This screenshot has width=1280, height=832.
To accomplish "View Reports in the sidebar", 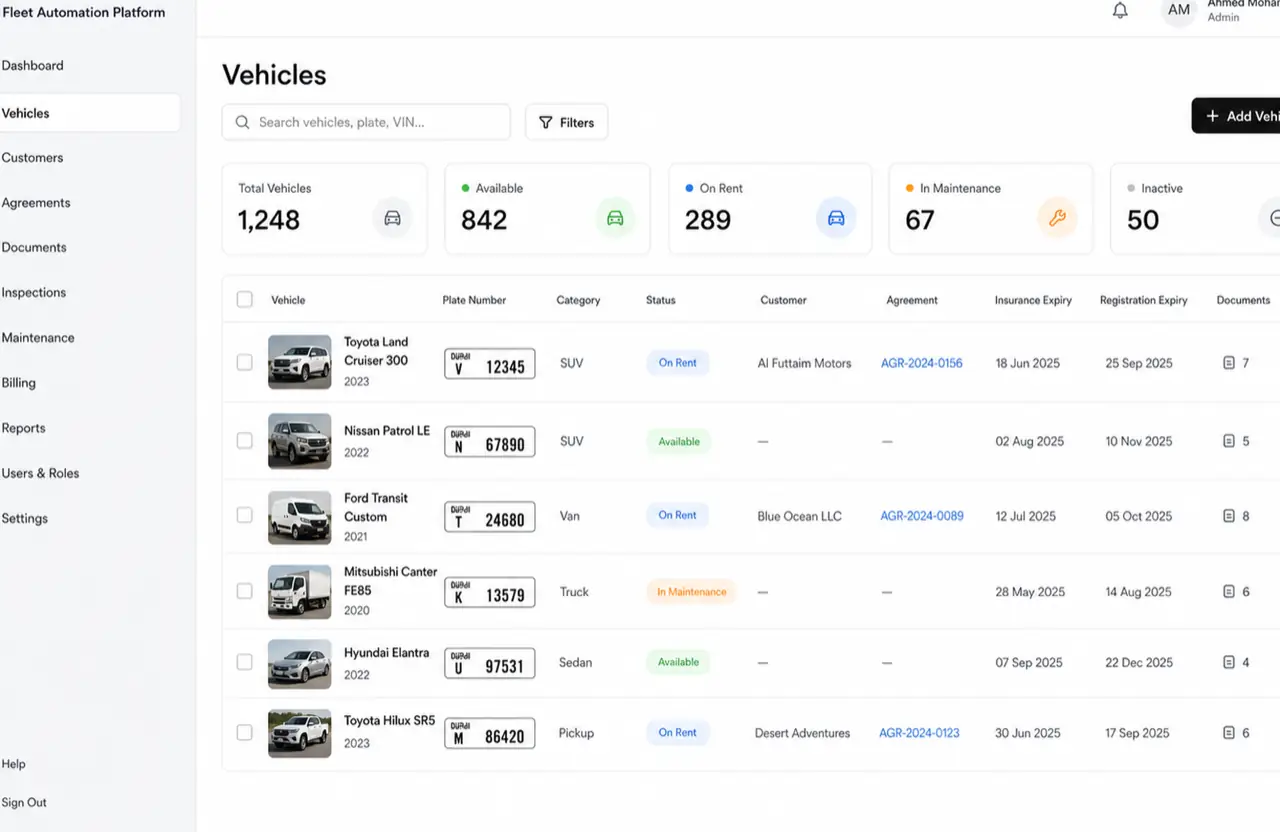I will pyautogui.click(x=23, y=428).
